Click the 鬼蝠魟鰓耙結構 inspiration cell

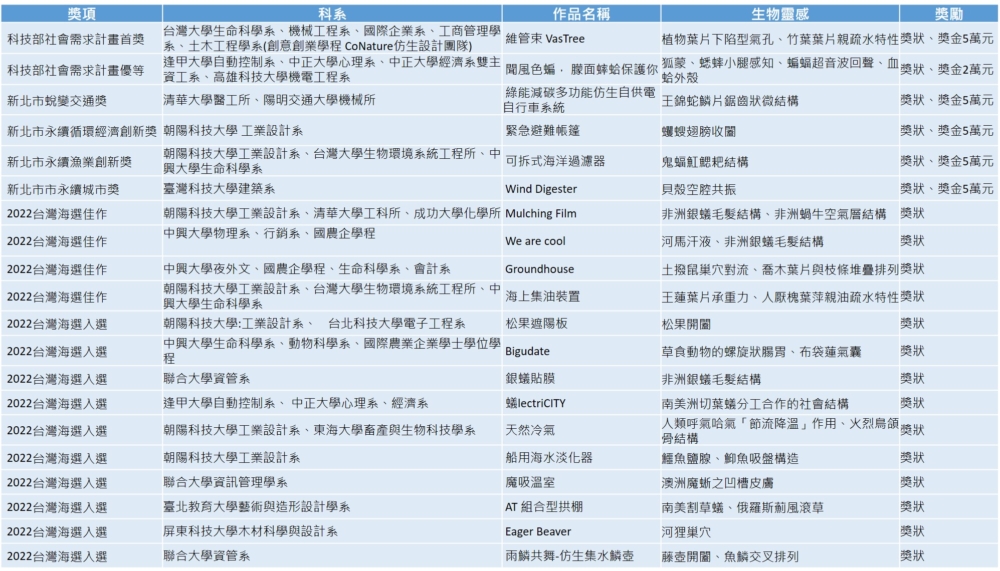(780, 161)
